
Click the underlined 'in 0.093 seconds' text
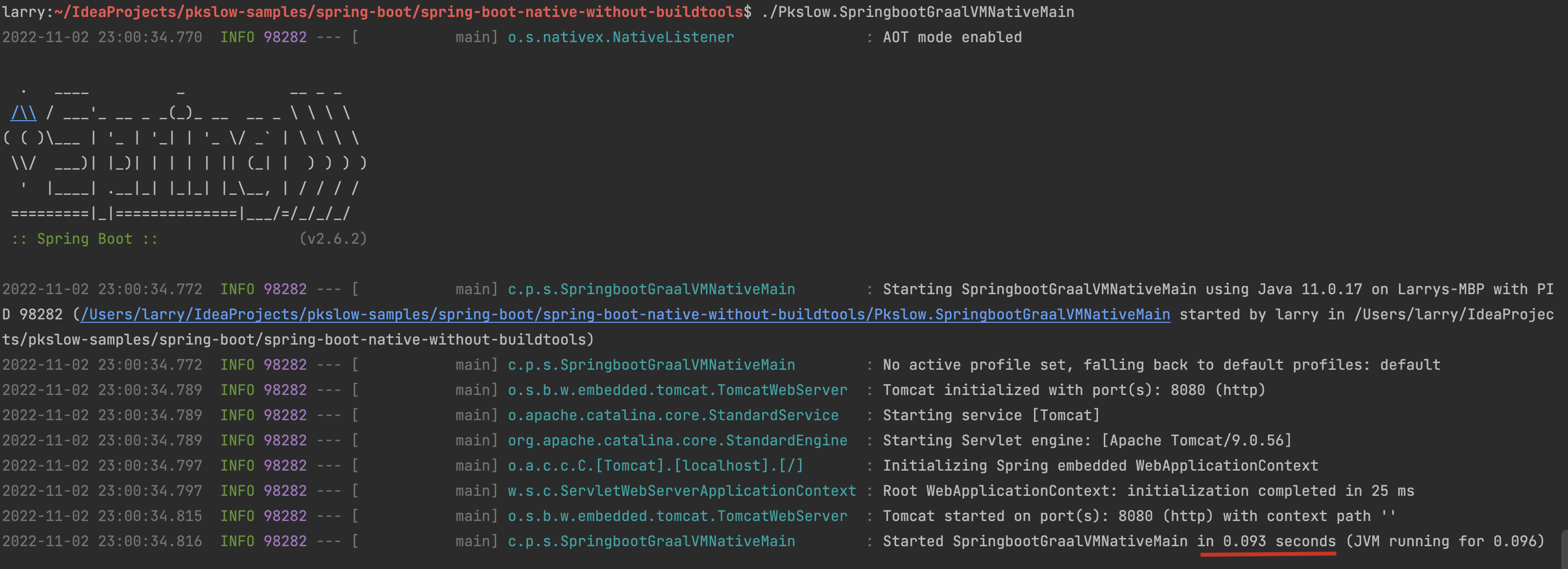click(1266, 541)
